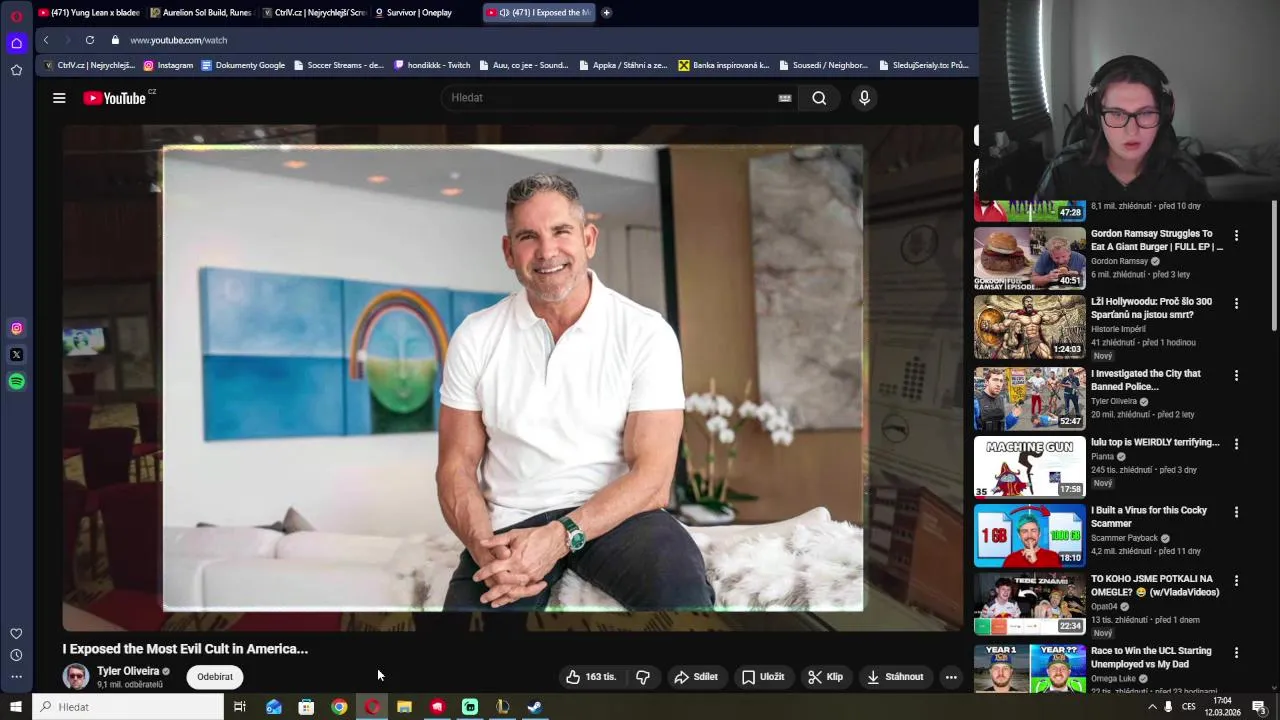The width and height of the screenshot is (1280, 720).
Task: Open Opera sidebar Spotify icon
Action: 16,382
